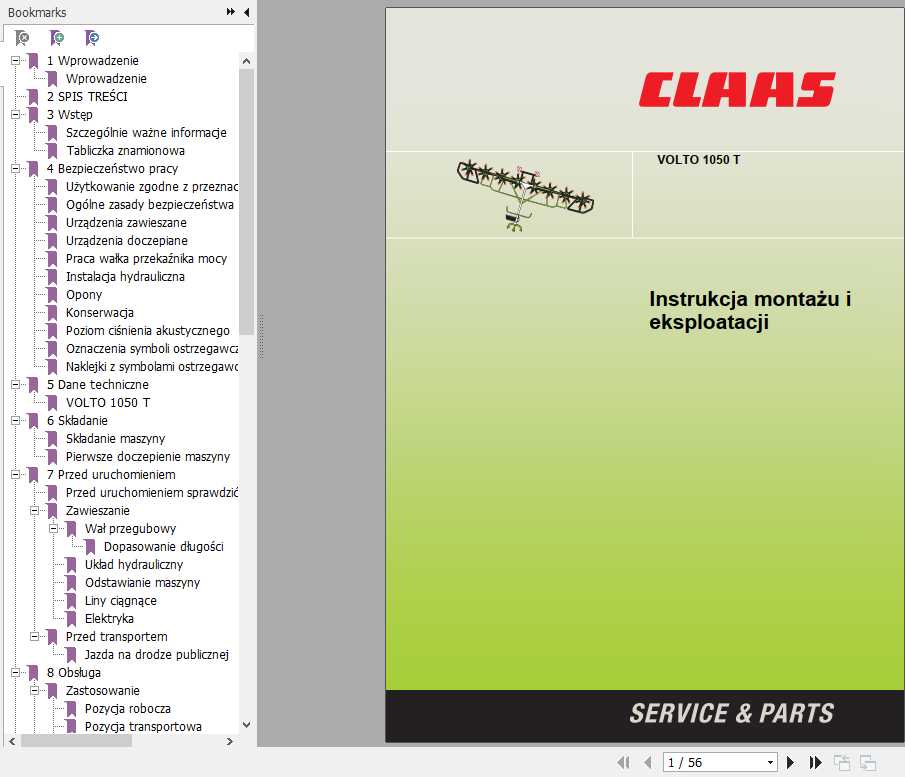Open the 'Tabliczka znamionowa' bookmark
Viewport: 905px width, 777px height.
(x=125, y=150)
